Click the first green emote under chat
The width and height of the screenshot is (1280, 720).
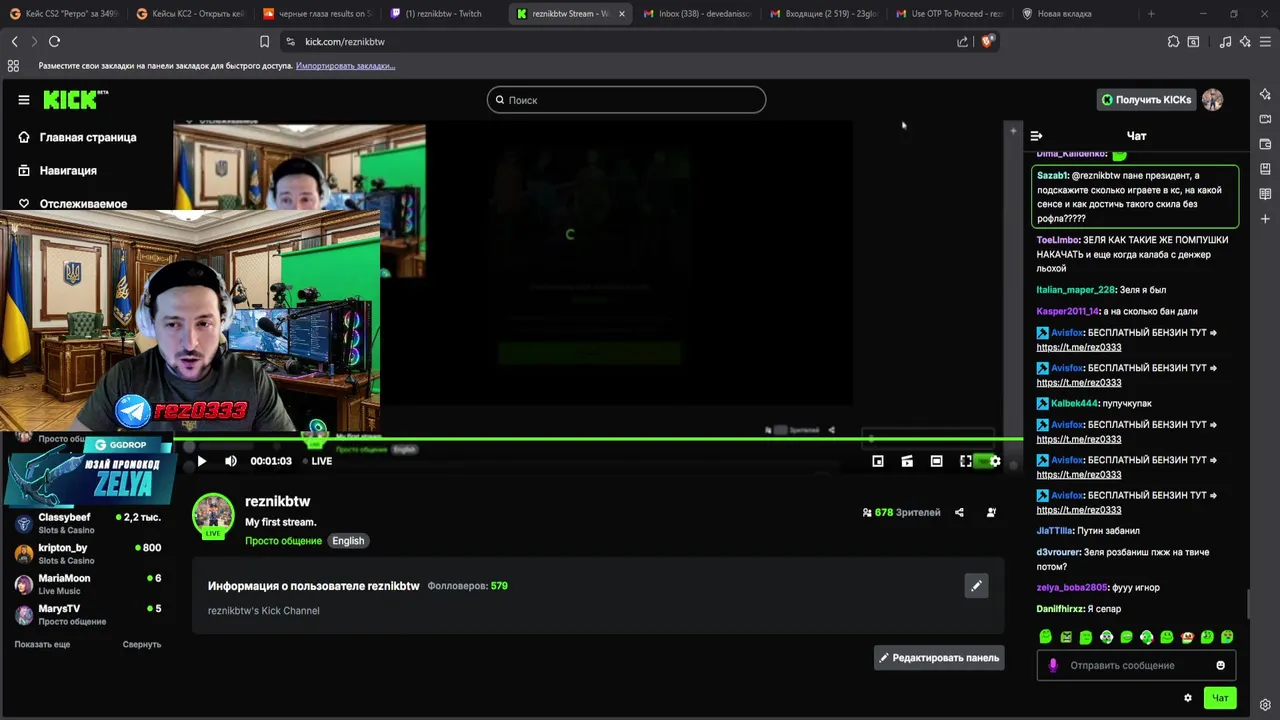(1046, 637)
